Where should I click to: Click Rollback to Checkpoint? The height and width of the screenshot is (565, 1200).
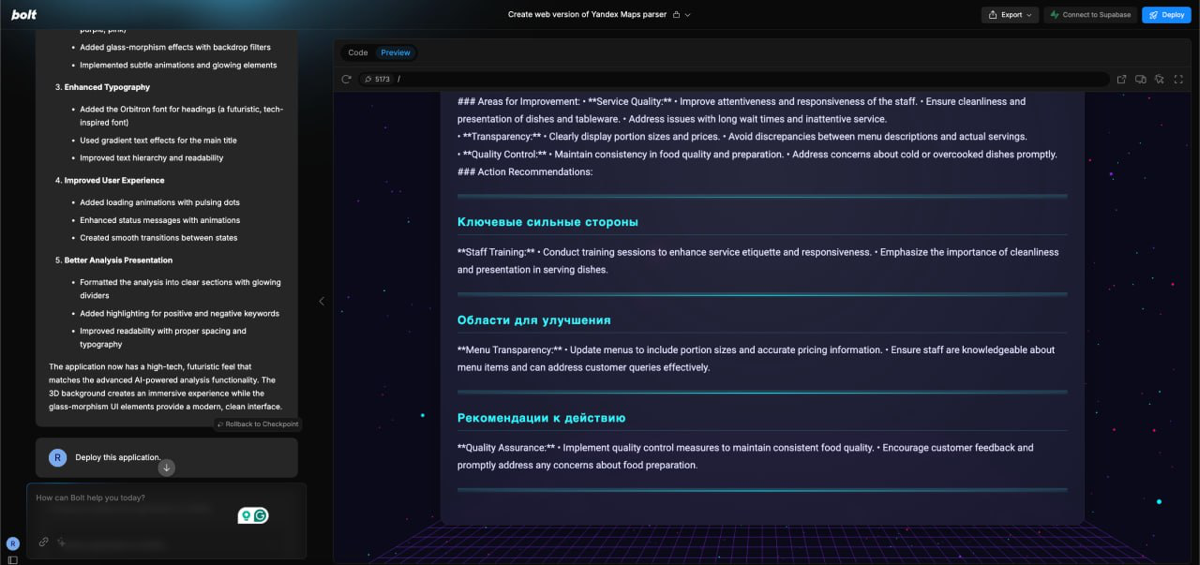(256, 424)
